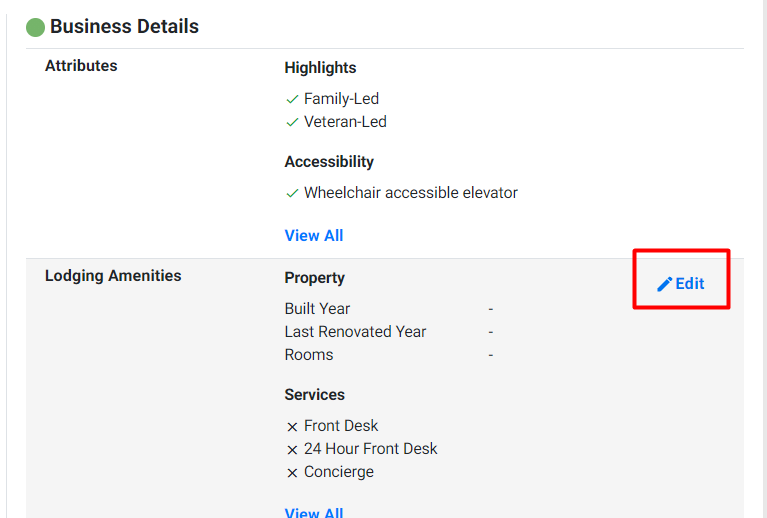Click the X icon next to Concierge

click(292, 473)
